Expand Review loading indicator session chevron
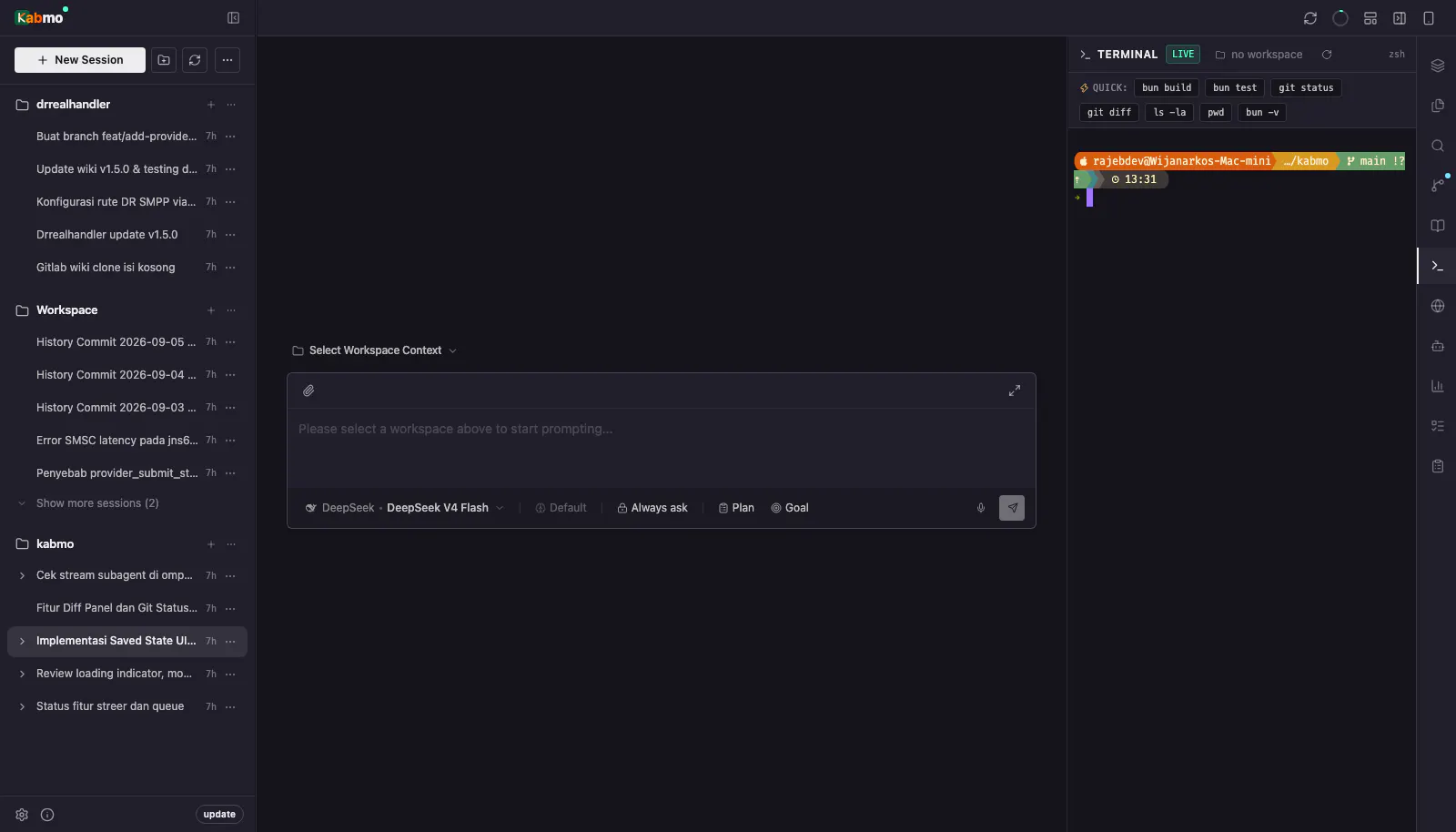 coord(22,674)
